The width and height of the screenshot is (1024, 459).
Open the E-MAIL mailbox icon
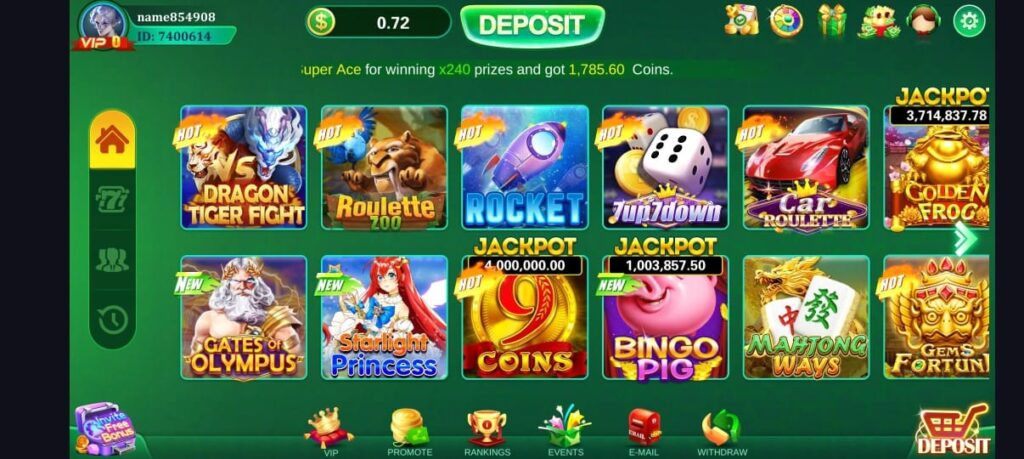(x=643, y=432)
